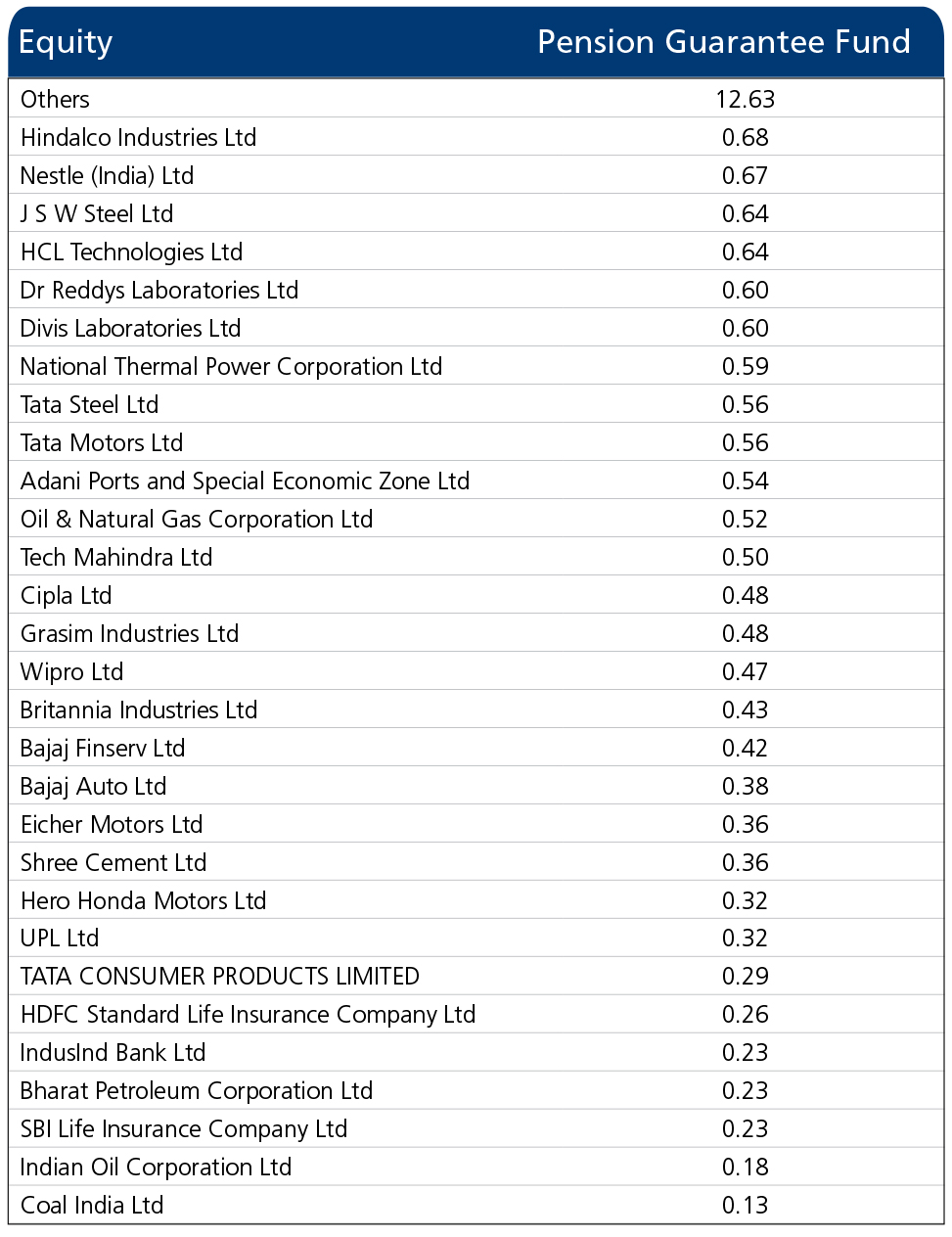Click Coal India Ltd entry

pos(92,1205)
